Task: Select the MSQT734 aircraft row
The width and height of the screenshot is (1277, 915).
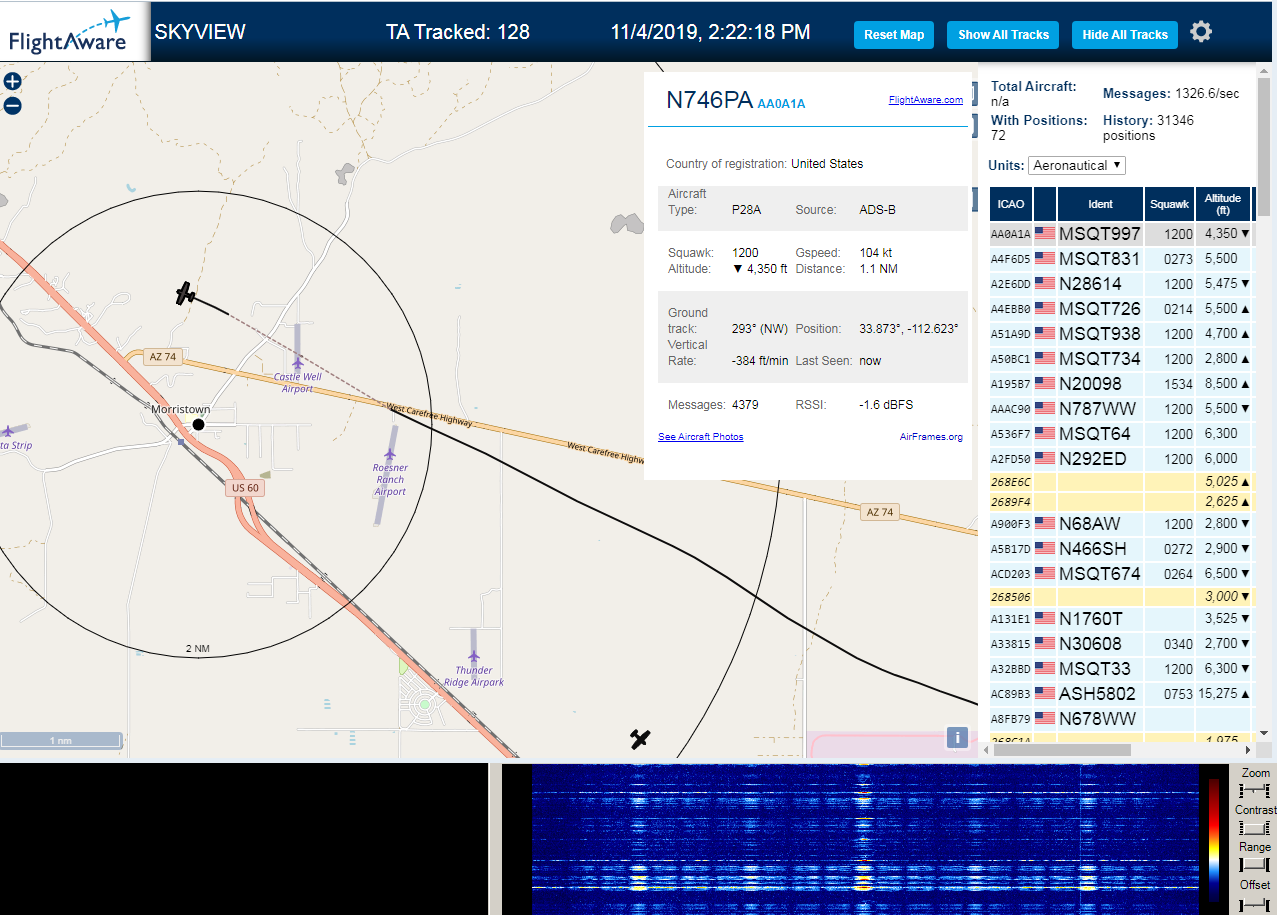Action: 1120,359
